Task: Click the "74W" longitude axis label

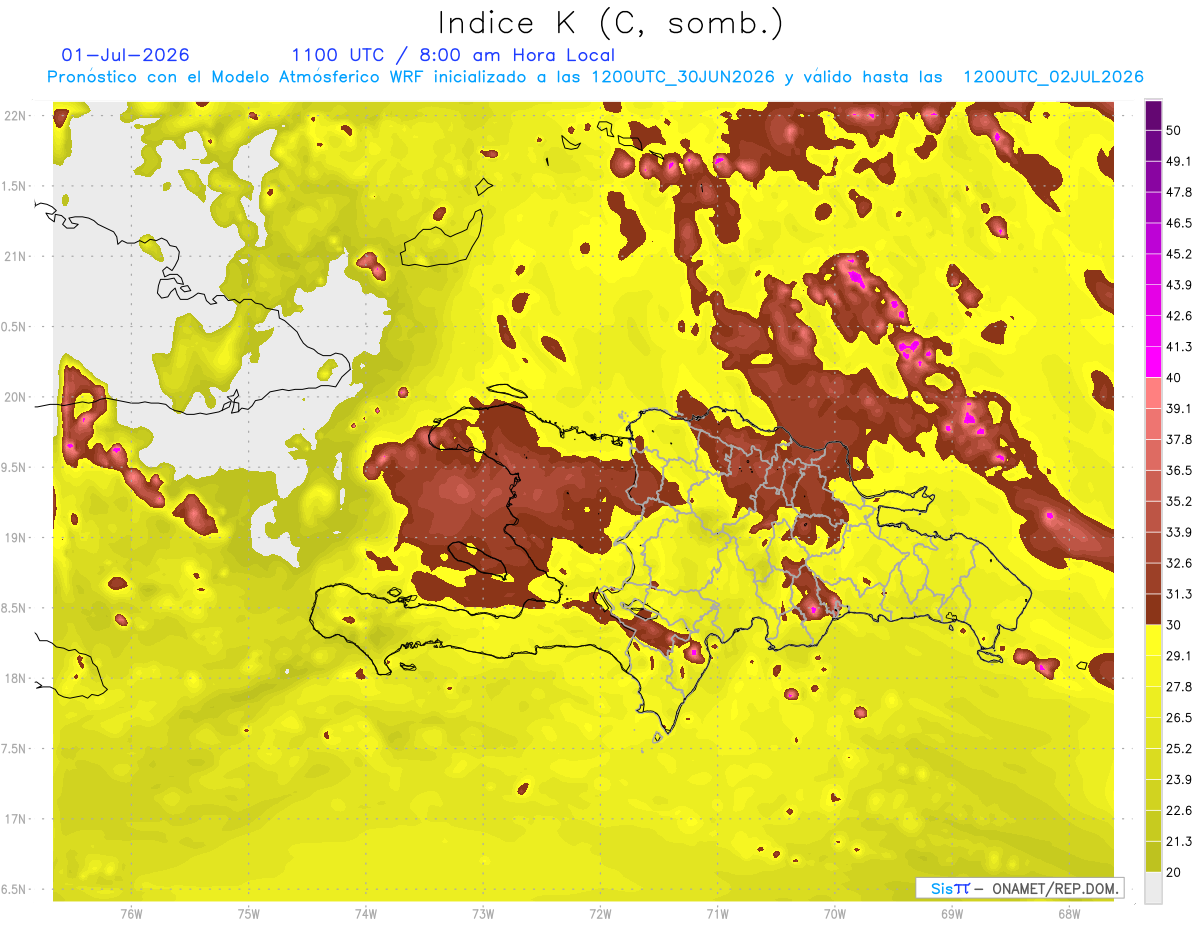Action: pyautogui.click(x=366, y=914)
